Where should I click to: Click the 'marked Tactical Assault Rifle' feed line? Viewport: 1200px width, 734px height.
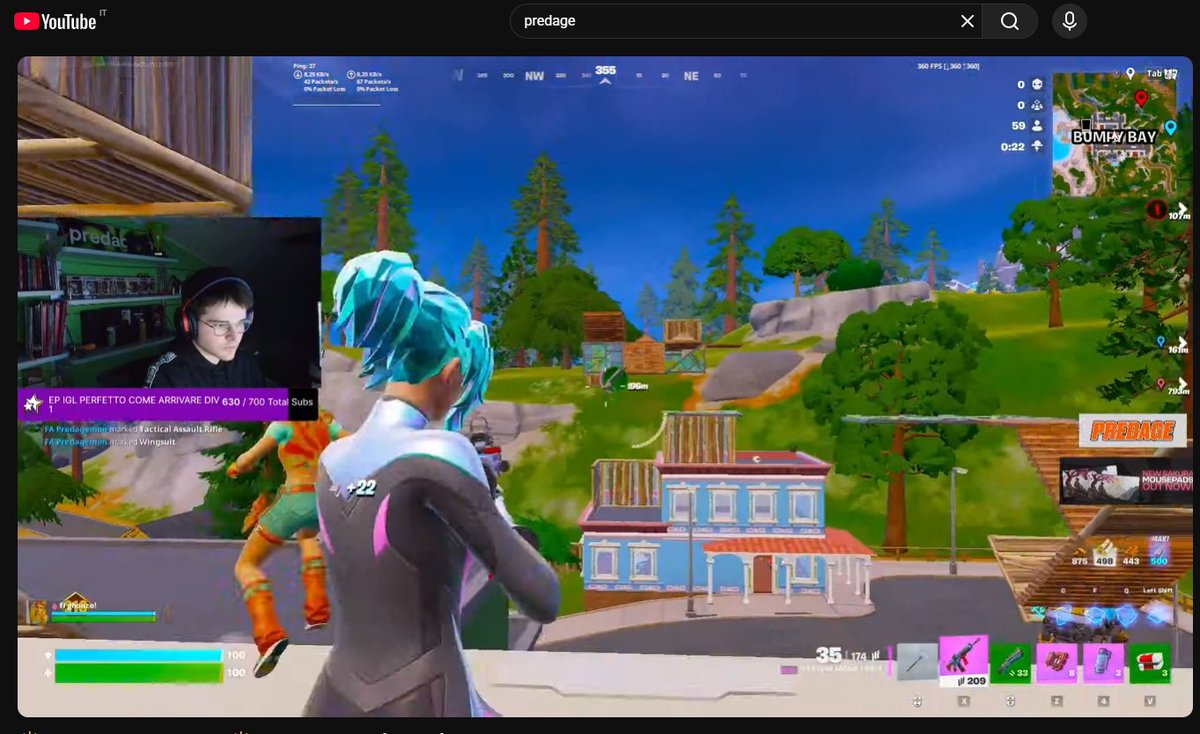click(134, 429)
